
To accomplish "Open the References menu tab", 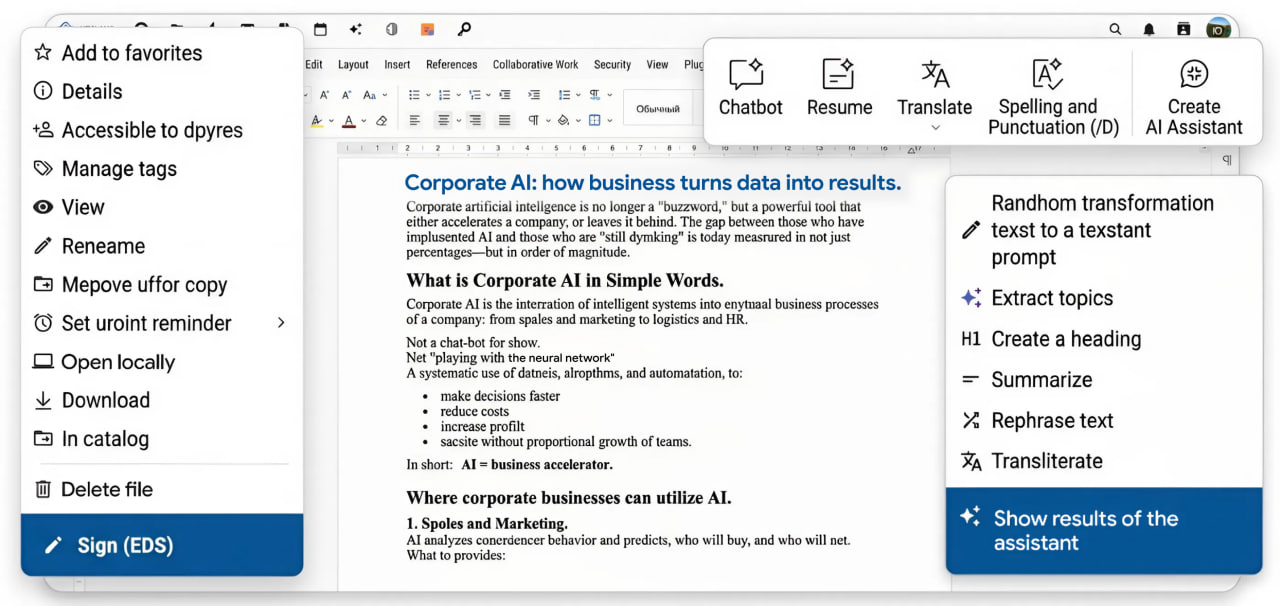I will pyautogui.click(x=451, y=64).
